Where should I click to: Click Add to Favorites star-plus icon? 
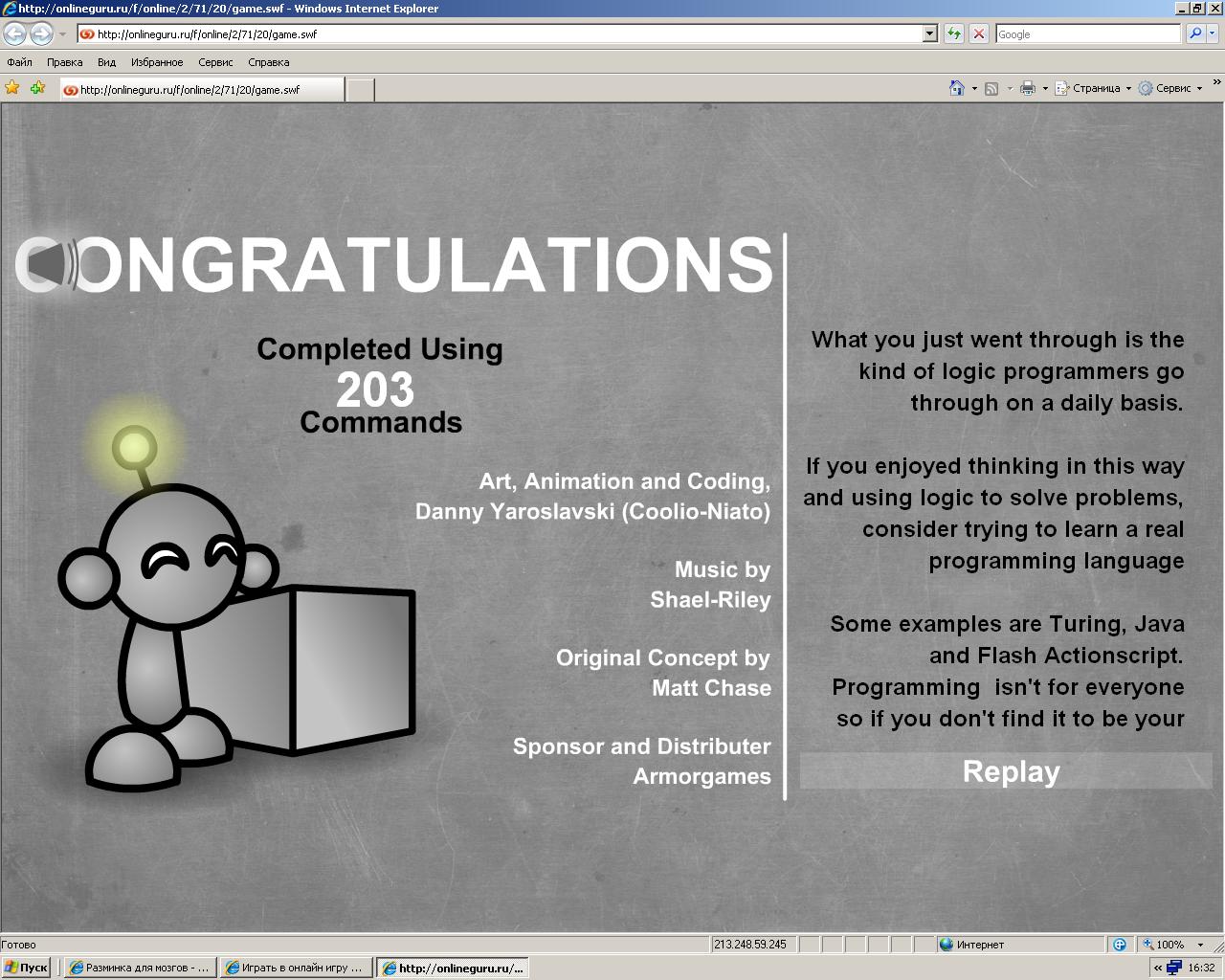click(37, 88)
